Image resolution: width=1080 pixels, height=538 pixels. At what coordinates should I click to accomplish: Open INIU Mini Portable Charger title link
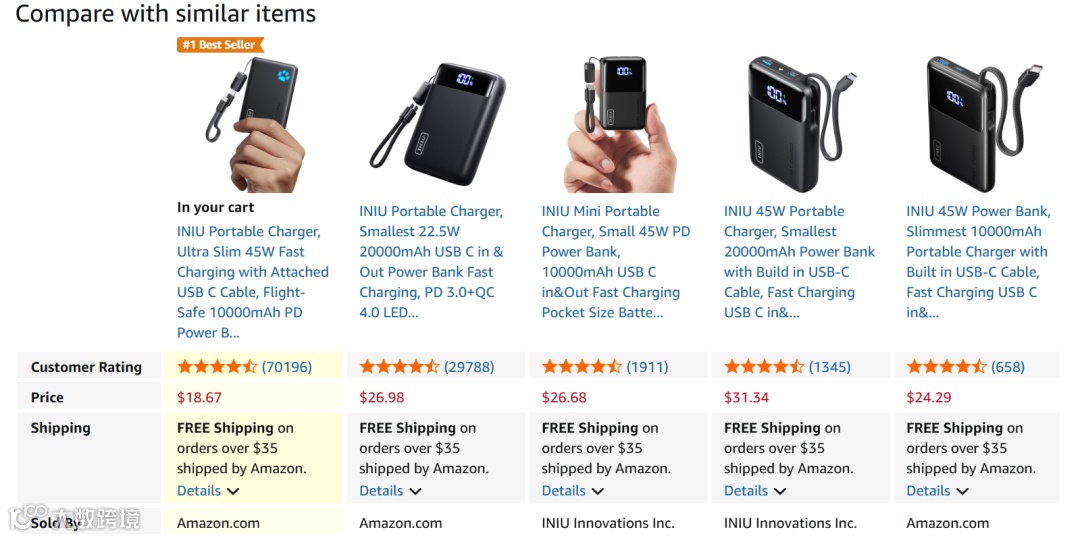click(614, 262)
